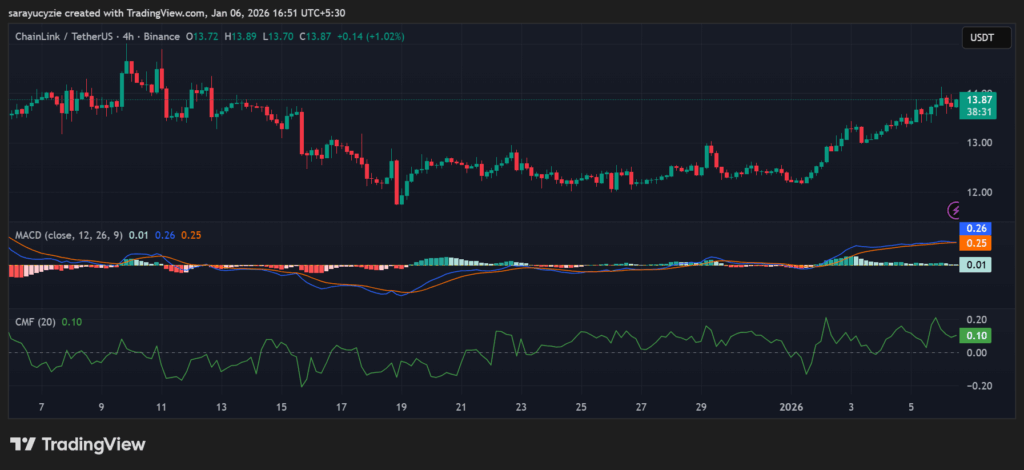The width and height of the screenshot is (1024, 470).
Task: Click the green 13.87 current price label
Action: pos(979,100)
